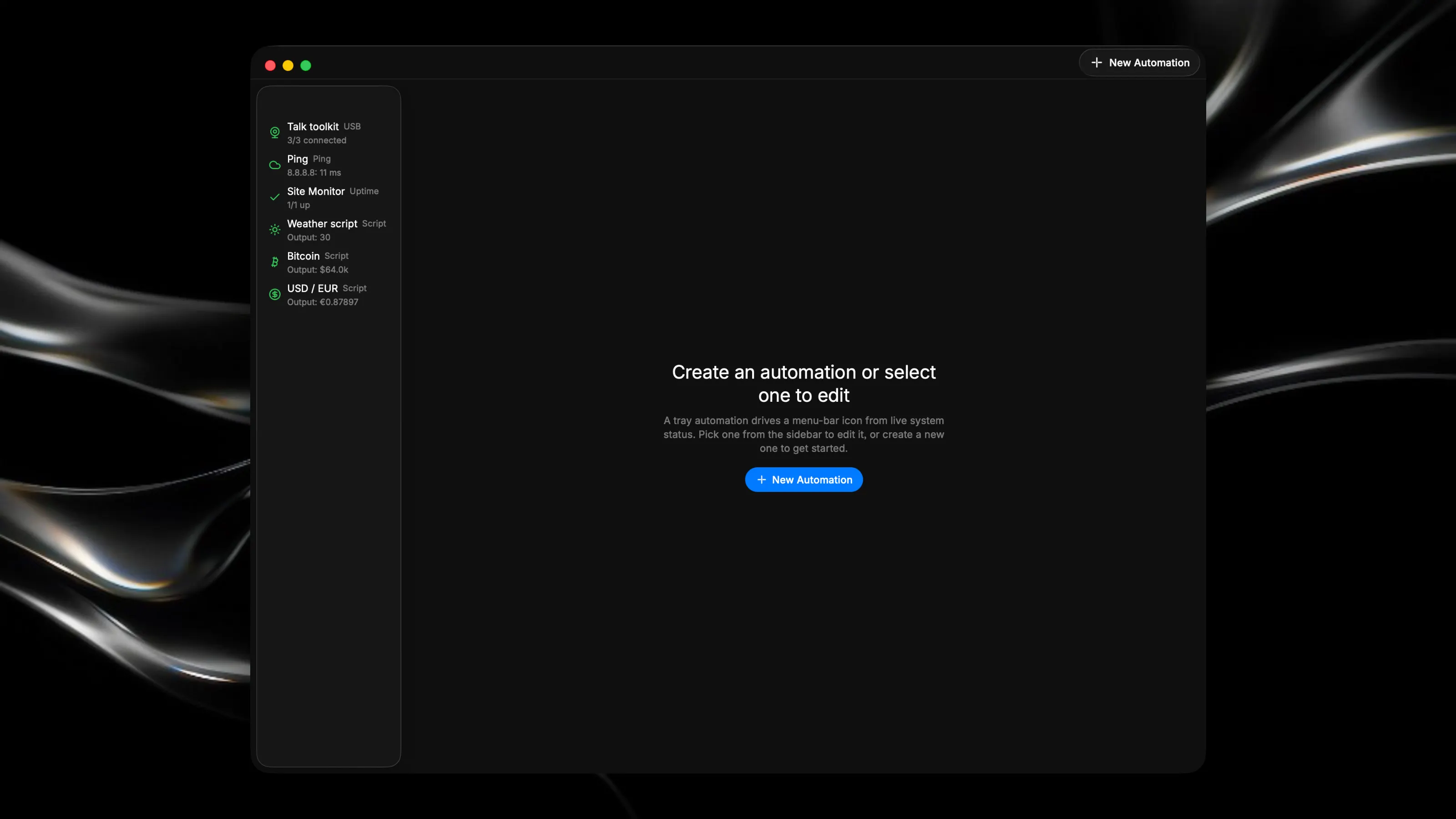Select the Site Monitor automation
1456x819 pixels.
[x=329, y=197]
